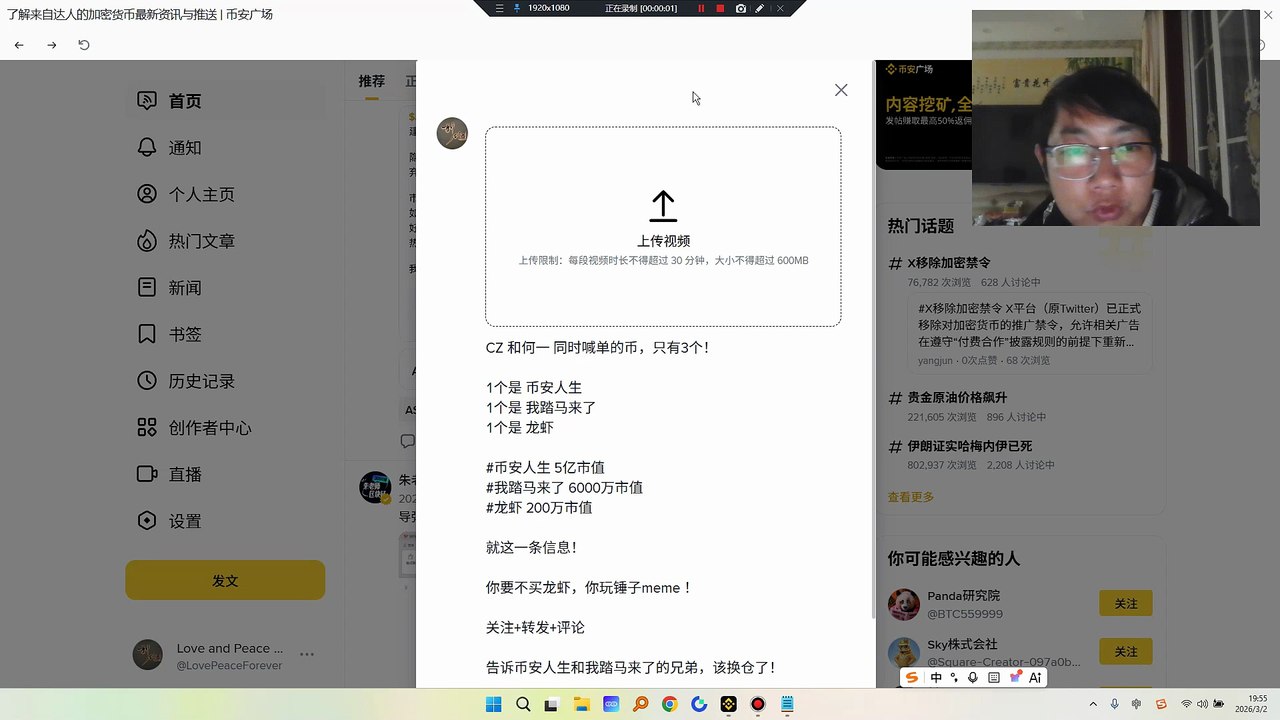The width and height of the screenshot is (1280, 720).
Task: Open Binance app from taskbar
Action: point(729,704)
